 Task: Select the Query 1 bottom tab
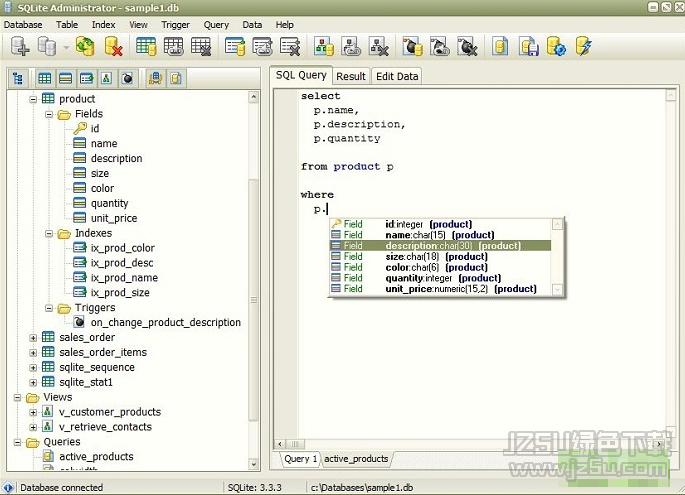point(300,459)
